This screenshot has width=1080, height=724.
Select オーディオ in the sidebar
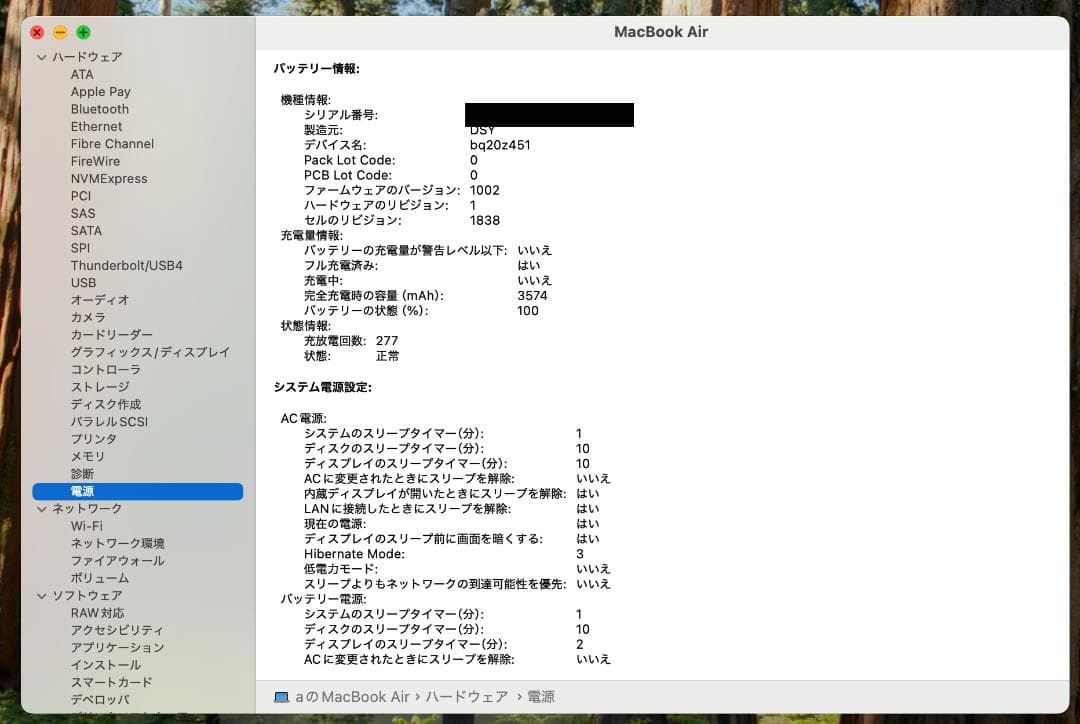[100, 300]
